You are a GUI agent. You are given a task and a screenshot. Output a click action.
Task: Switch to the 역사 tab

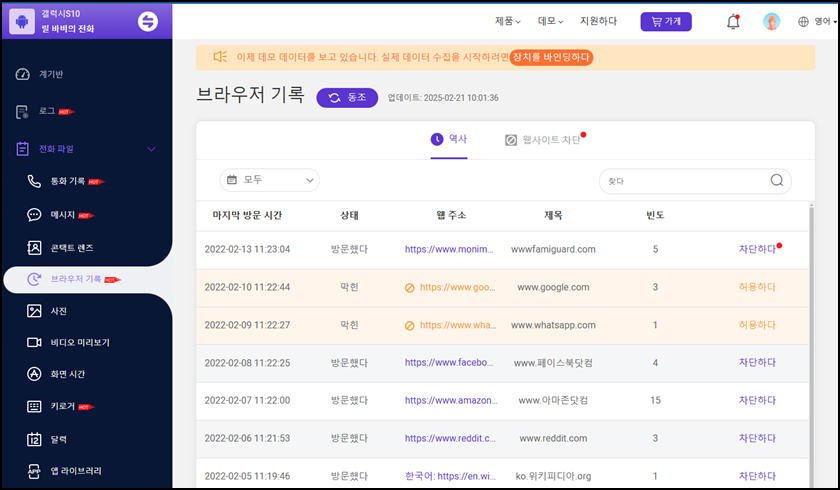point(449,140)
